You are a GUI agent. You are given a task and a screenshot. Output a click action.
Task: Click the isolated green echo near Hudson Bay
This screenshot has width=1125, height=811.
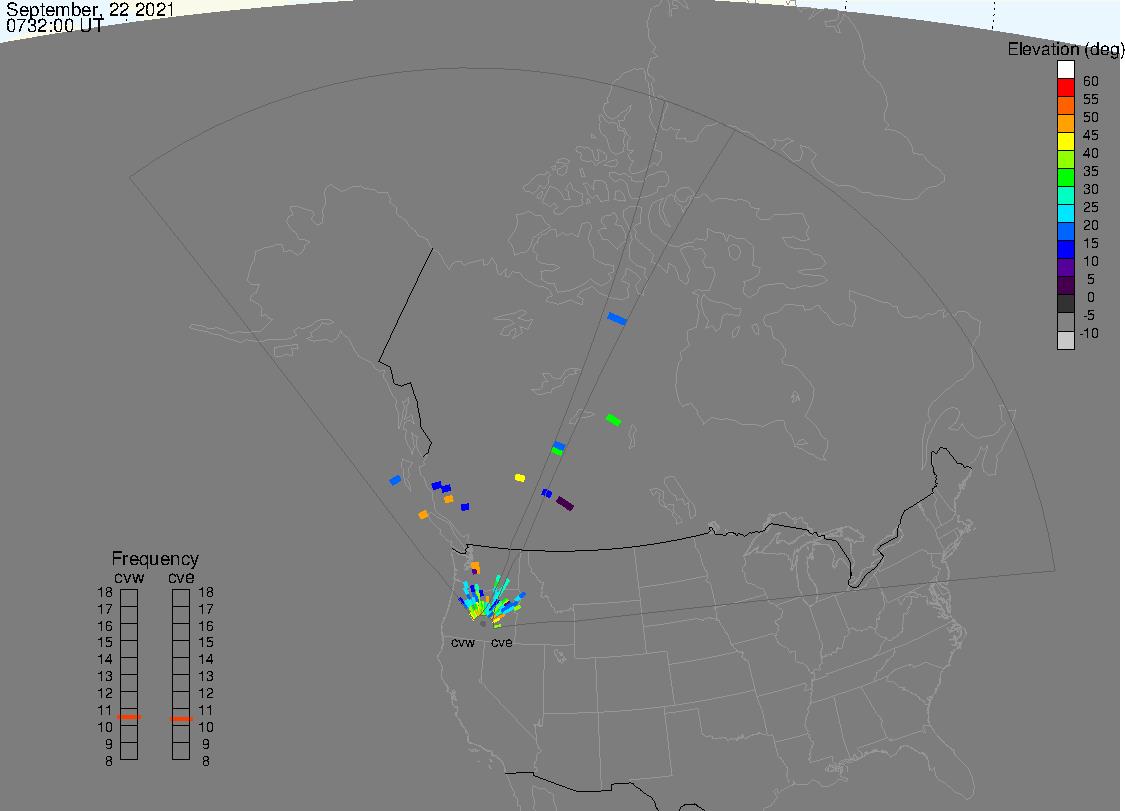click(x=613, y=420)
